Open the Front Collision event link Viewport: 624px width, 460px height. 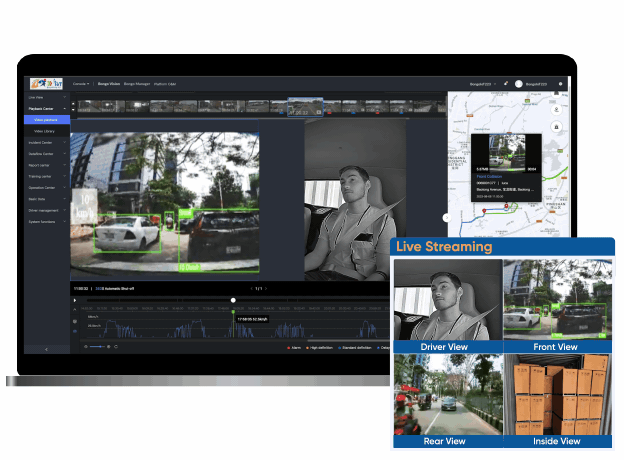coord(487,176)
